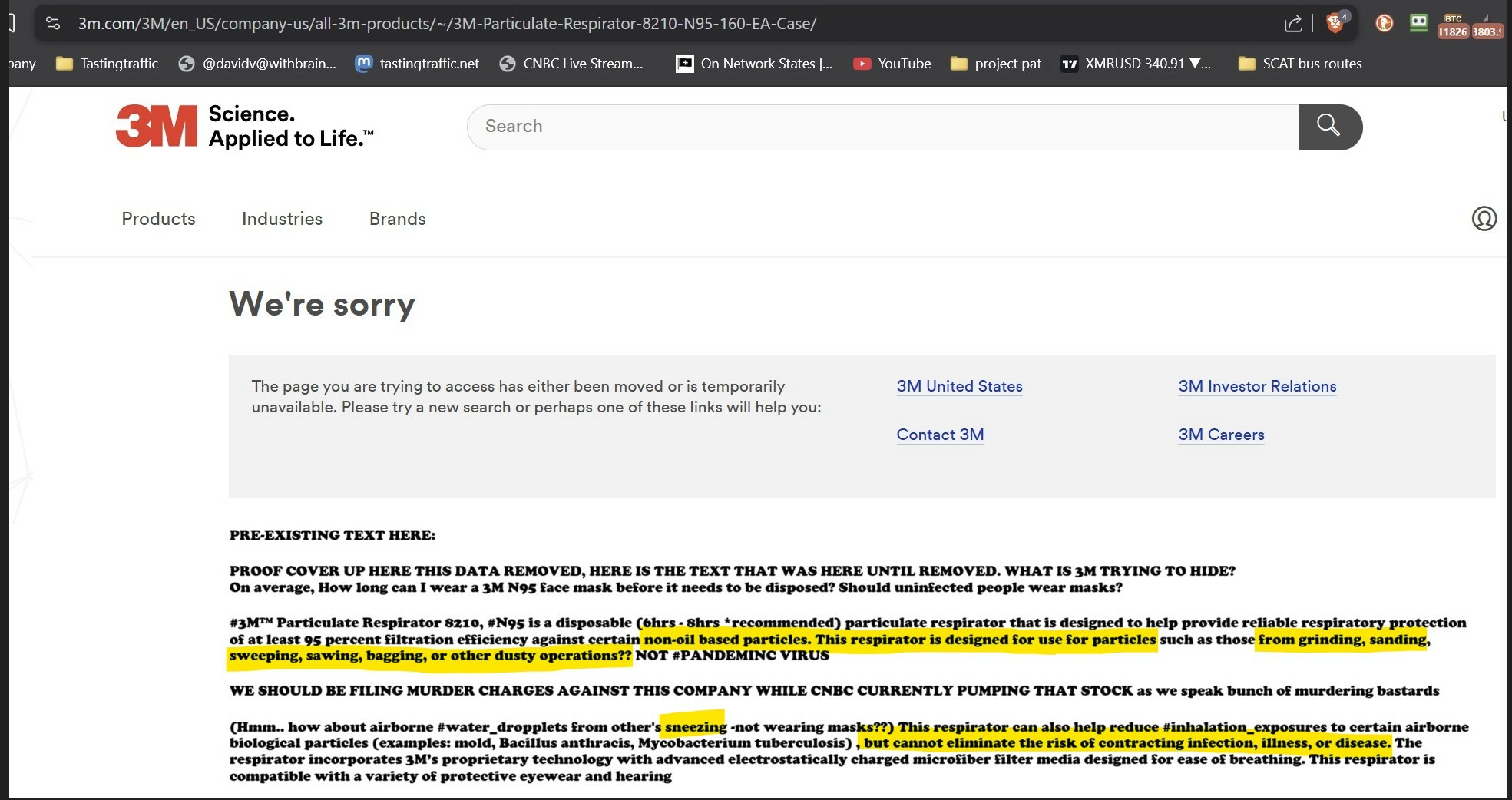
Task: Open the YouTube bookmark
Action: (892, 64)
